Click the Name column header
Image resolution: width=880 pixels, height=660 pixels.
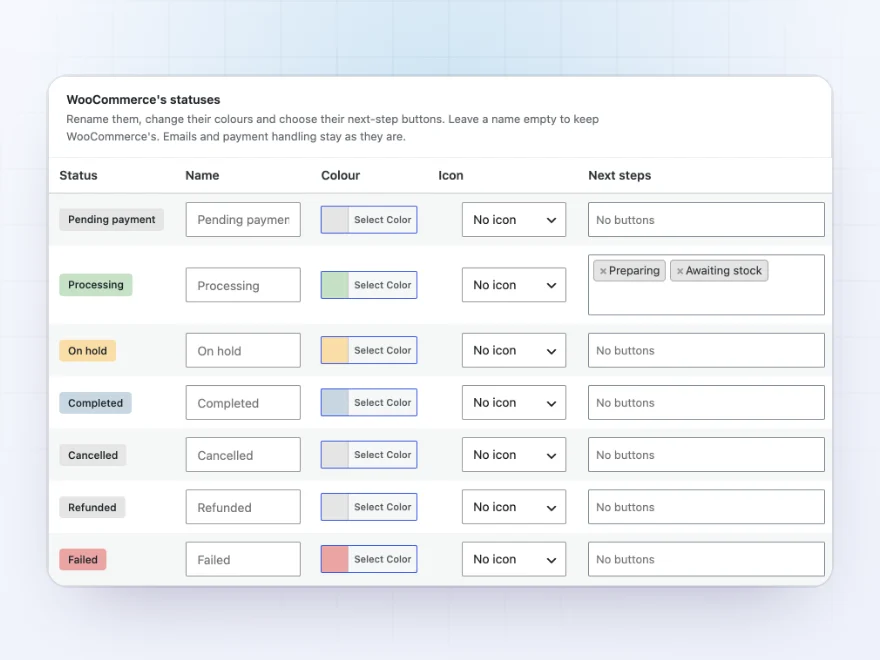[202, 175]
